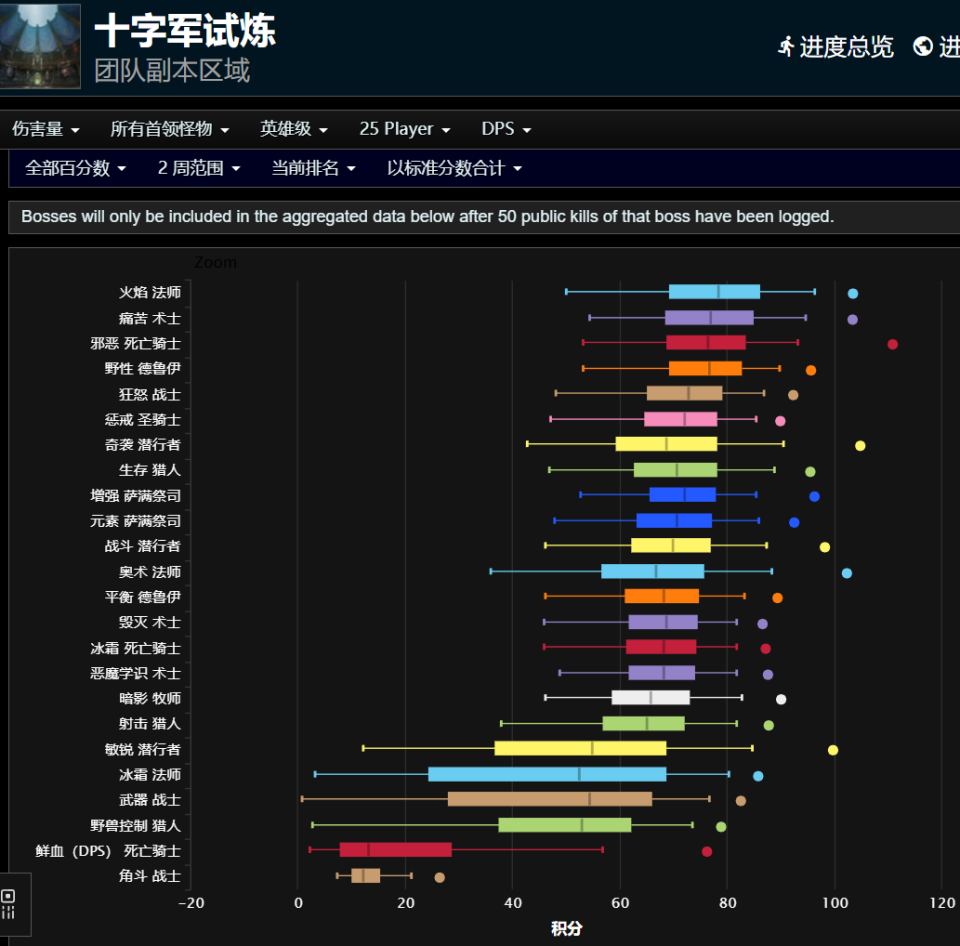Select the 痛苦 术士 row label

coord(150,318)
